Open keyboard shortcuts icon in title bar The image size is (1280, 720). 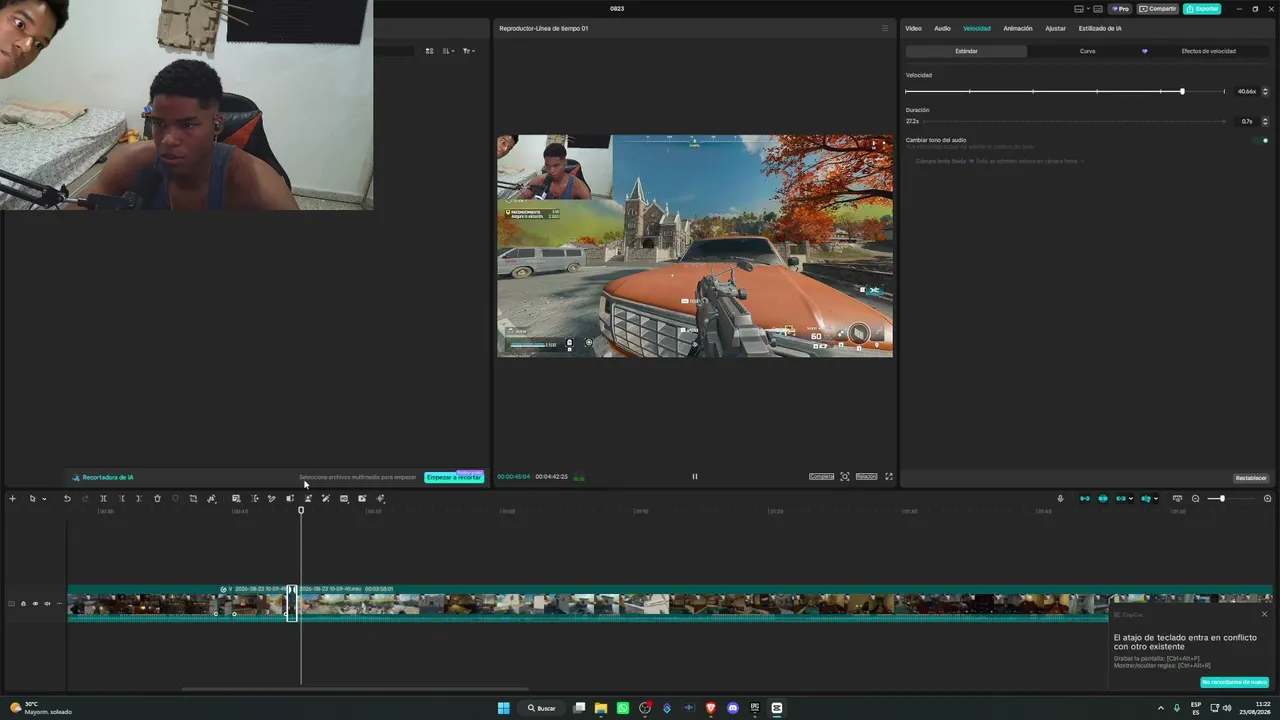[x=1098, y=9]
